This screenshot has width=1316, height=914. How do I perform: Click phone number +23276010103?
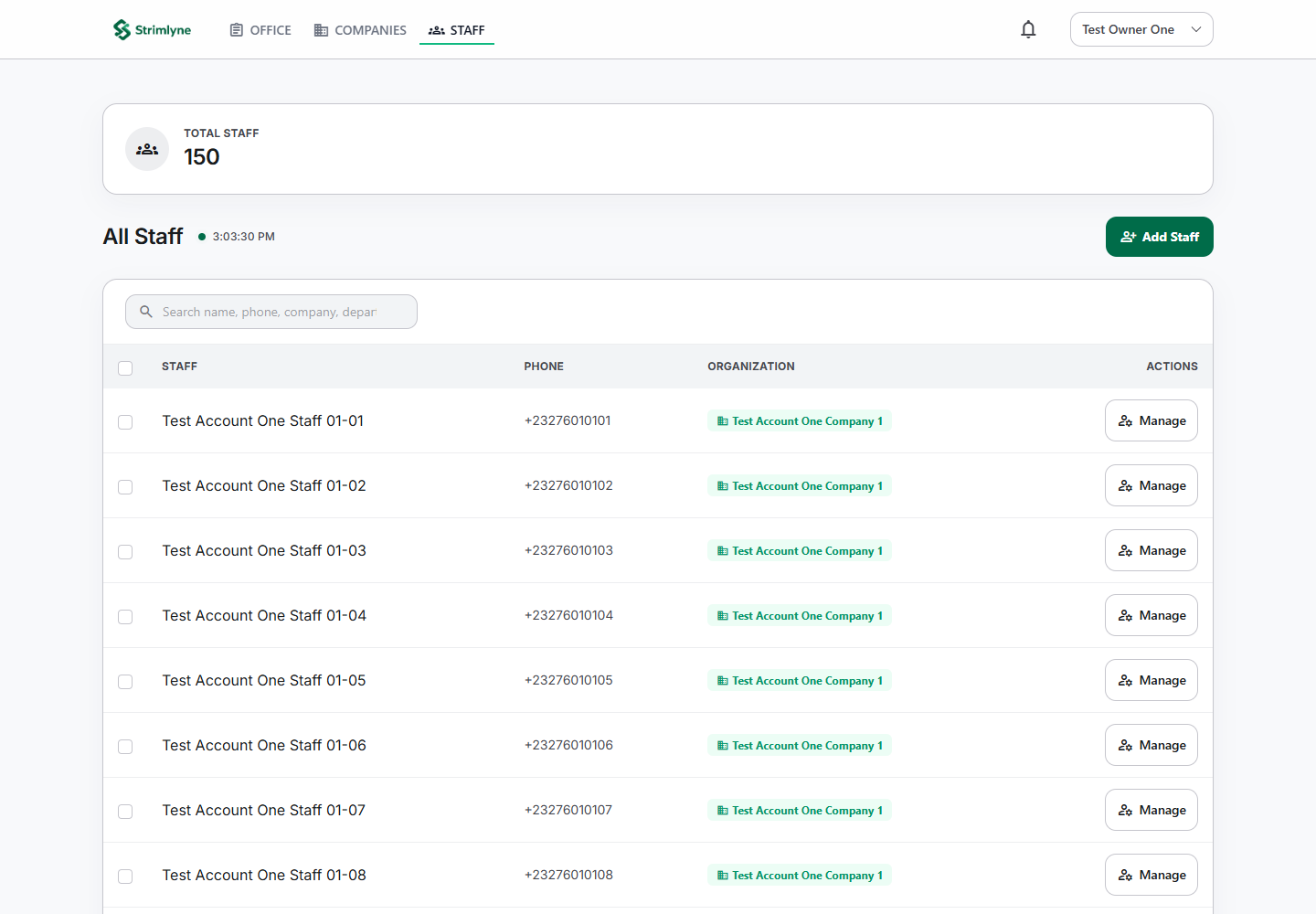point(568,550)
